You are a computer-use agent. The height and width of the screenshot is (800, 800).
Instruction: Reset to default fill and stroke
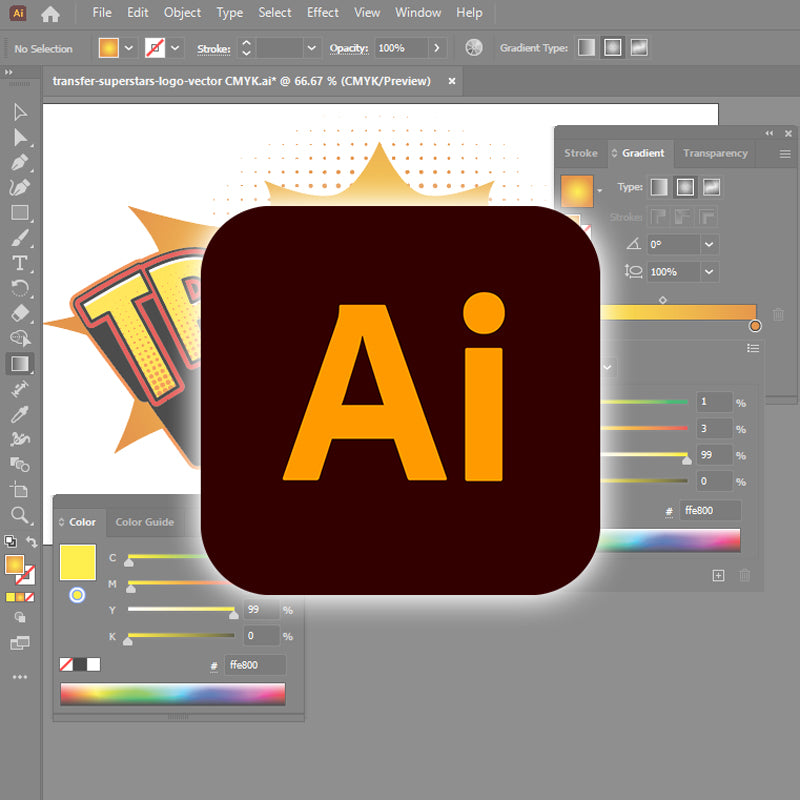(x=10, y=541)
